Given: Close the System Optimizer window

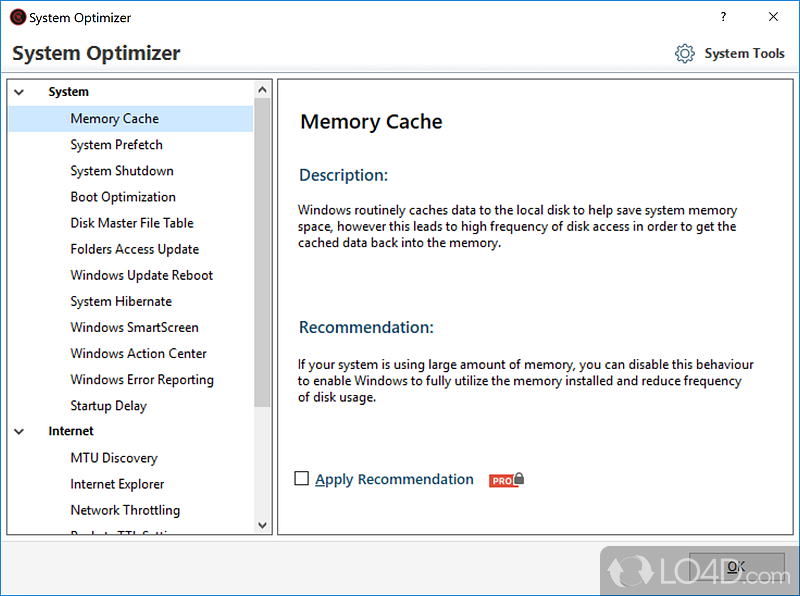Looking at the screenshot, I should click(x=773, y=17).
